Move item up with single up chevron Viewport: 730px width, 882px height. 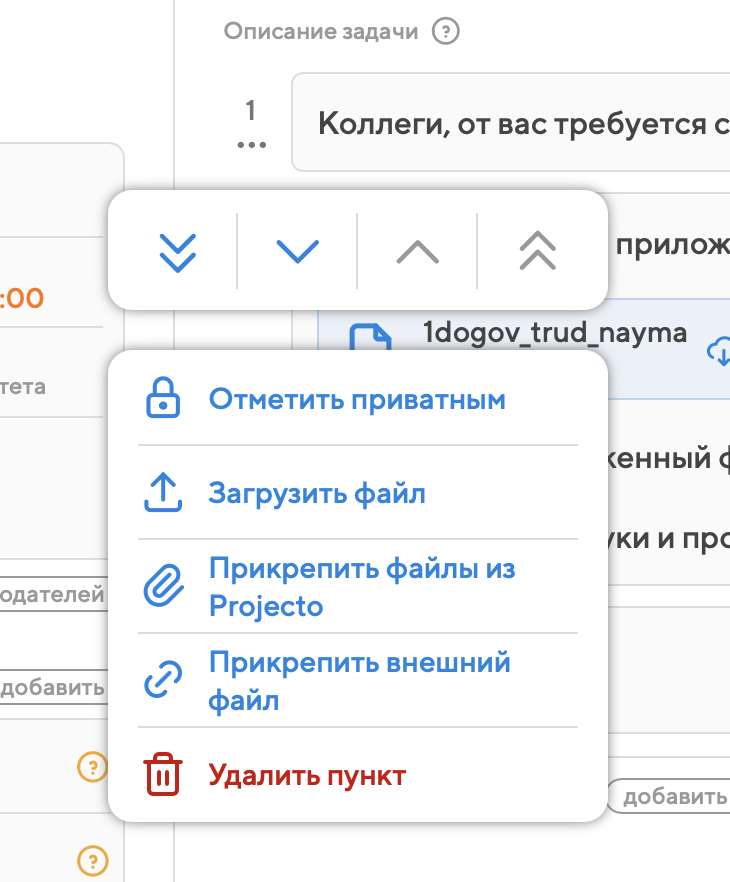tap(417, 250)
